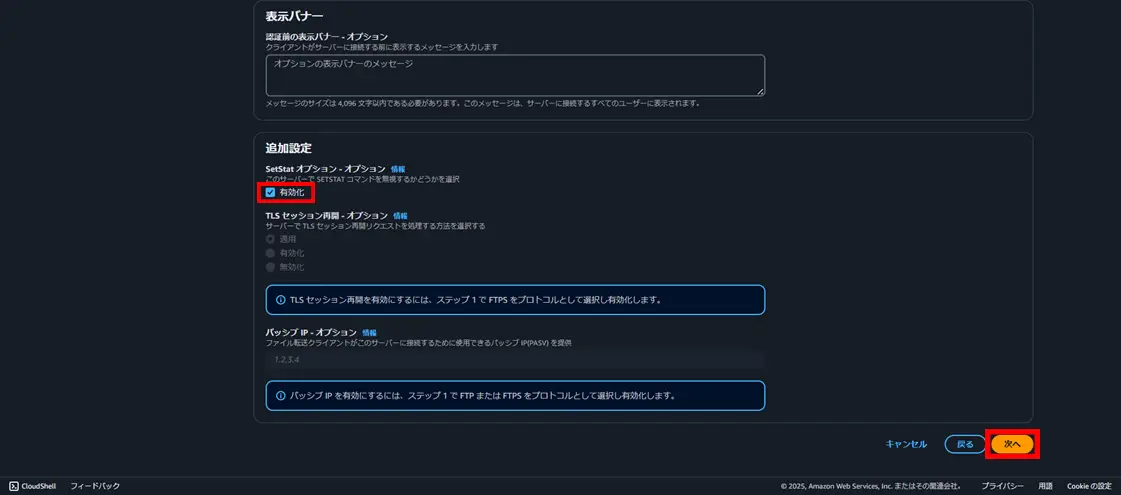1121x495 pixels.
Task: Open the 用語 footer link
Action: pyautogui.click(x=1045, y=486)
